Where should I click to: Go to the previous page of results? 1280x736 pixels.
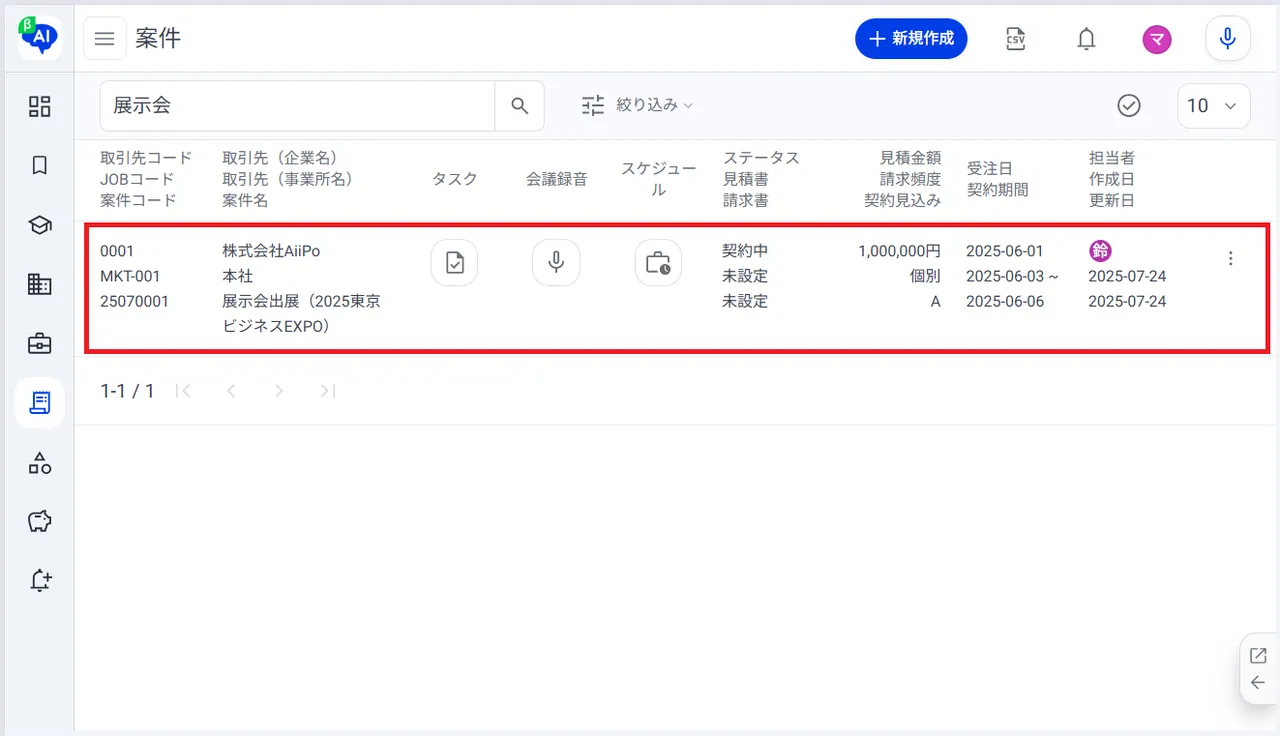point(231,391)
